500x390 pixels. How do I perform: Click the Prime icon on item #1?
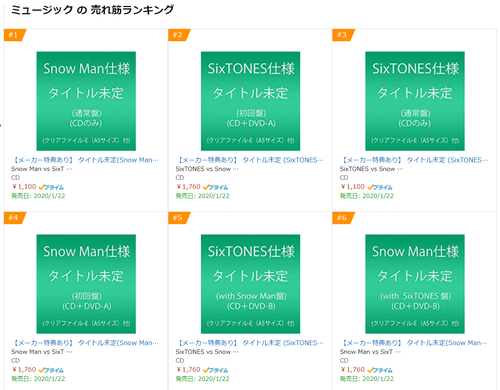(x=51, y=187)
